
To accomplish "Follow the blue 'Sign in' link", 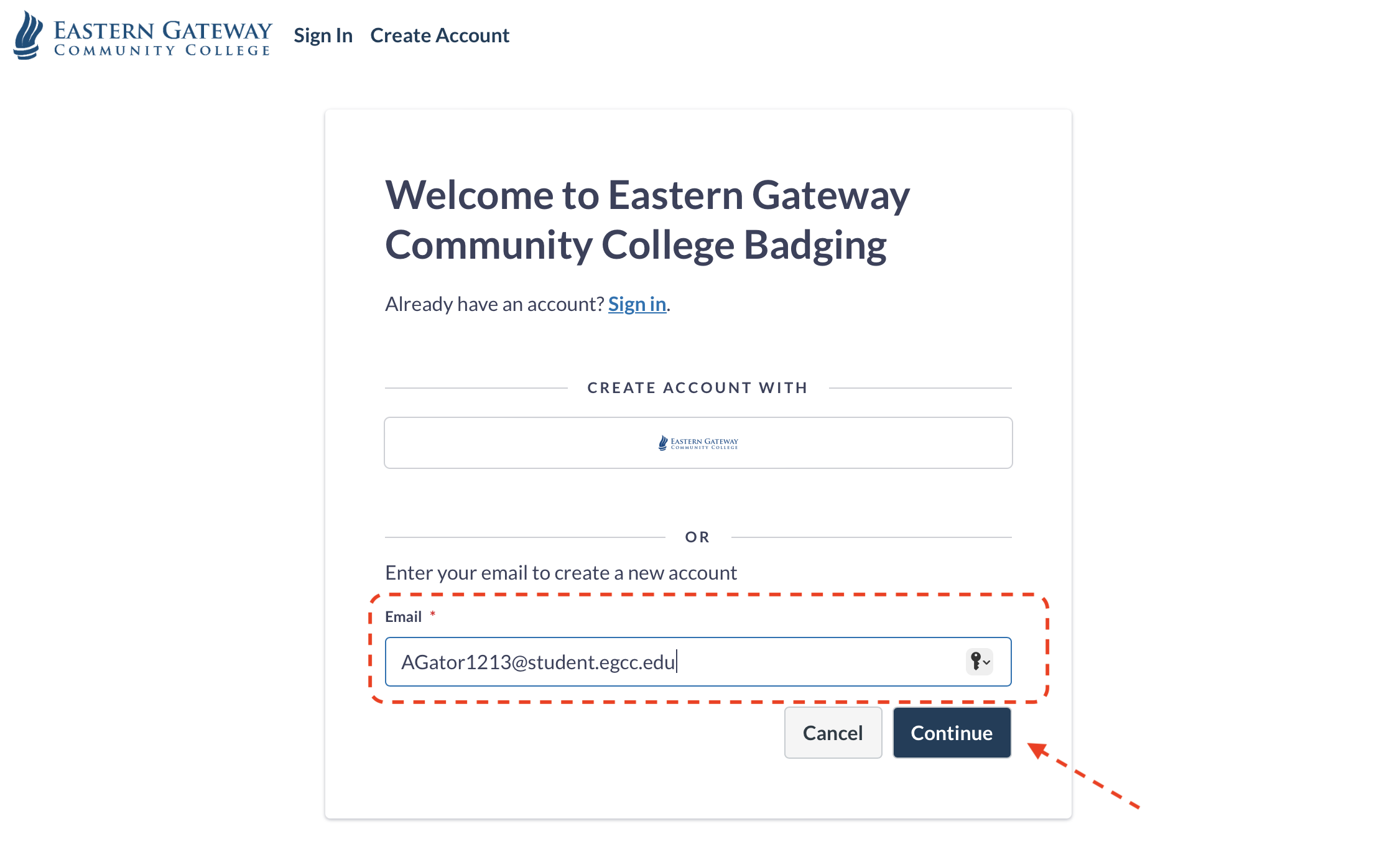I will pos(637,304).
